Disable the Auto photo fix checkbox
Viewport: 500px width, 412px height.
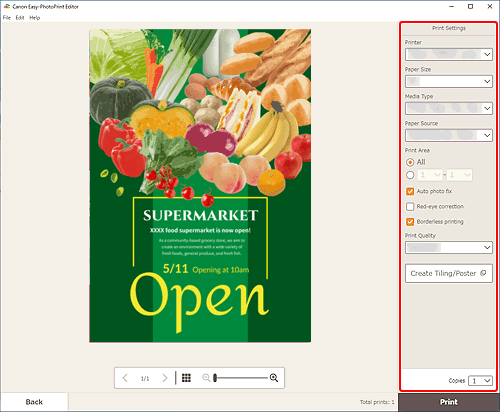(x=410, y=191)
